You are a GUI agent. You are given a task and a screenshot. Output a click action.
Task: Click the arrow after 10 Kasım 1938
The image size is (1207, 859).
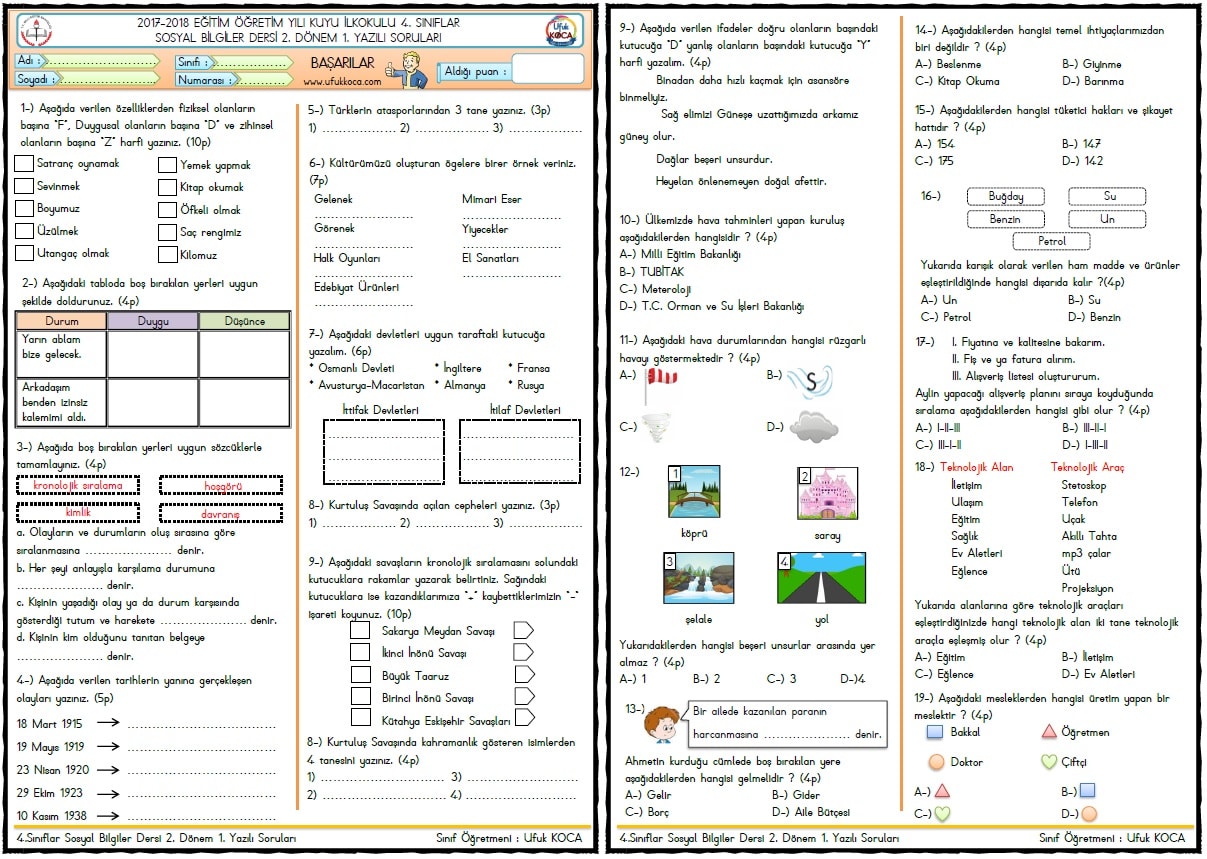[109, 816]
